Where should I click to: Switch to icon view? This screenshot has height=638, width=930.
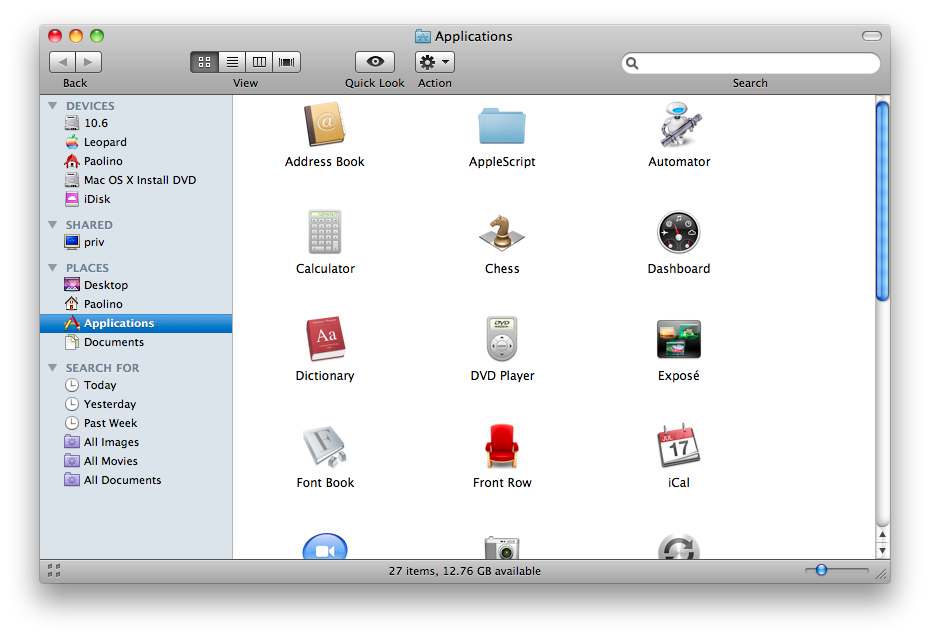tap(204, 62)
